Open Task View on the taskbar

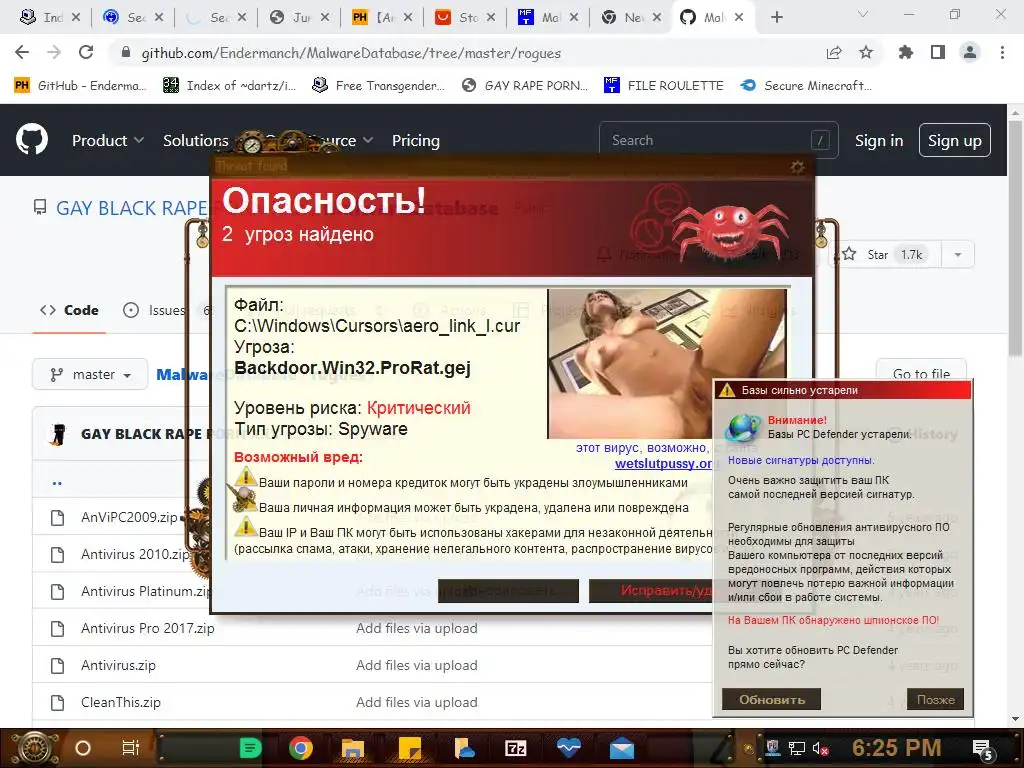tap(131, 748)
